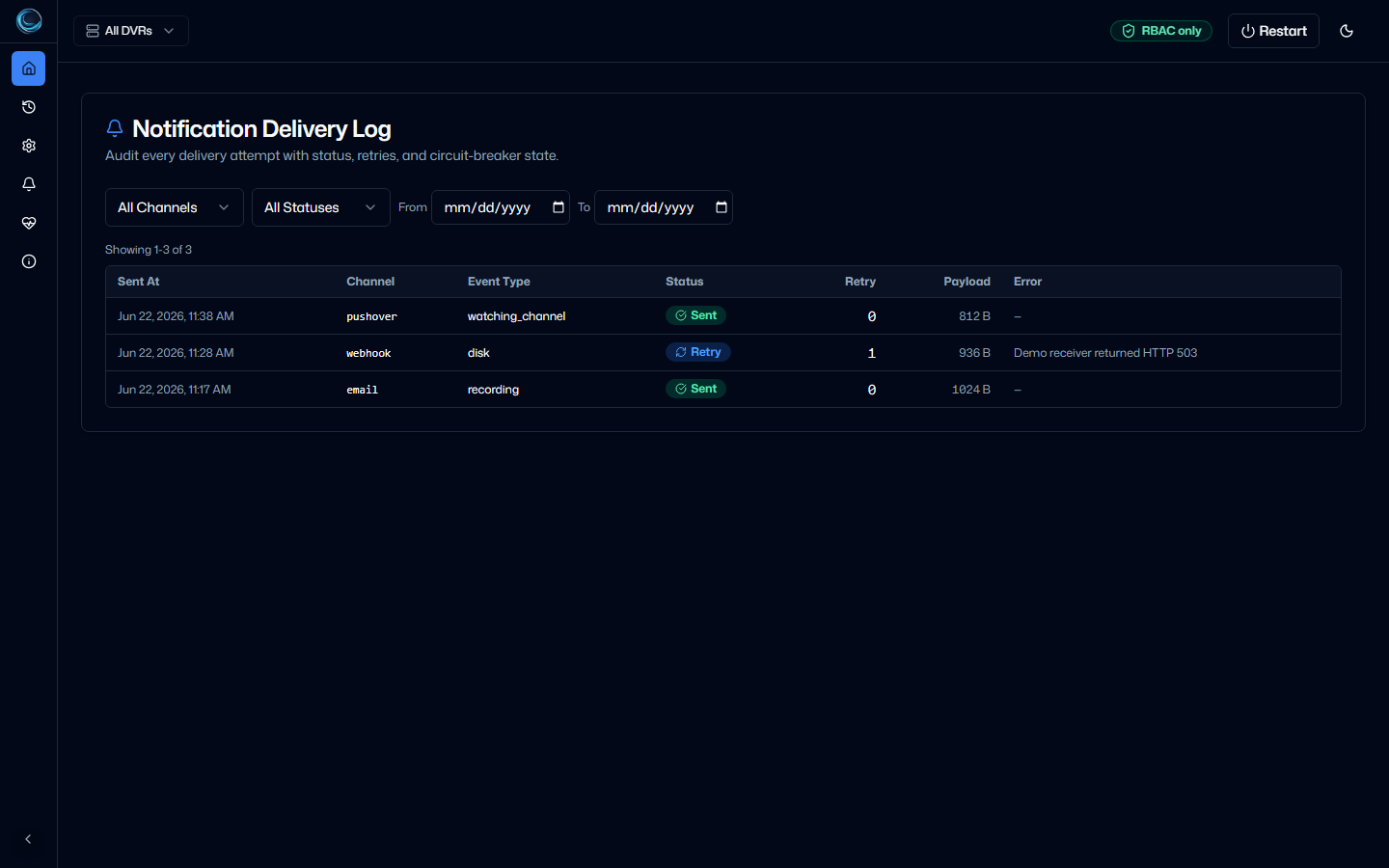The image size is (1389, 868).
Task: Open the Home dashboard sidebar icon
Action: click(x=29, y=68)
